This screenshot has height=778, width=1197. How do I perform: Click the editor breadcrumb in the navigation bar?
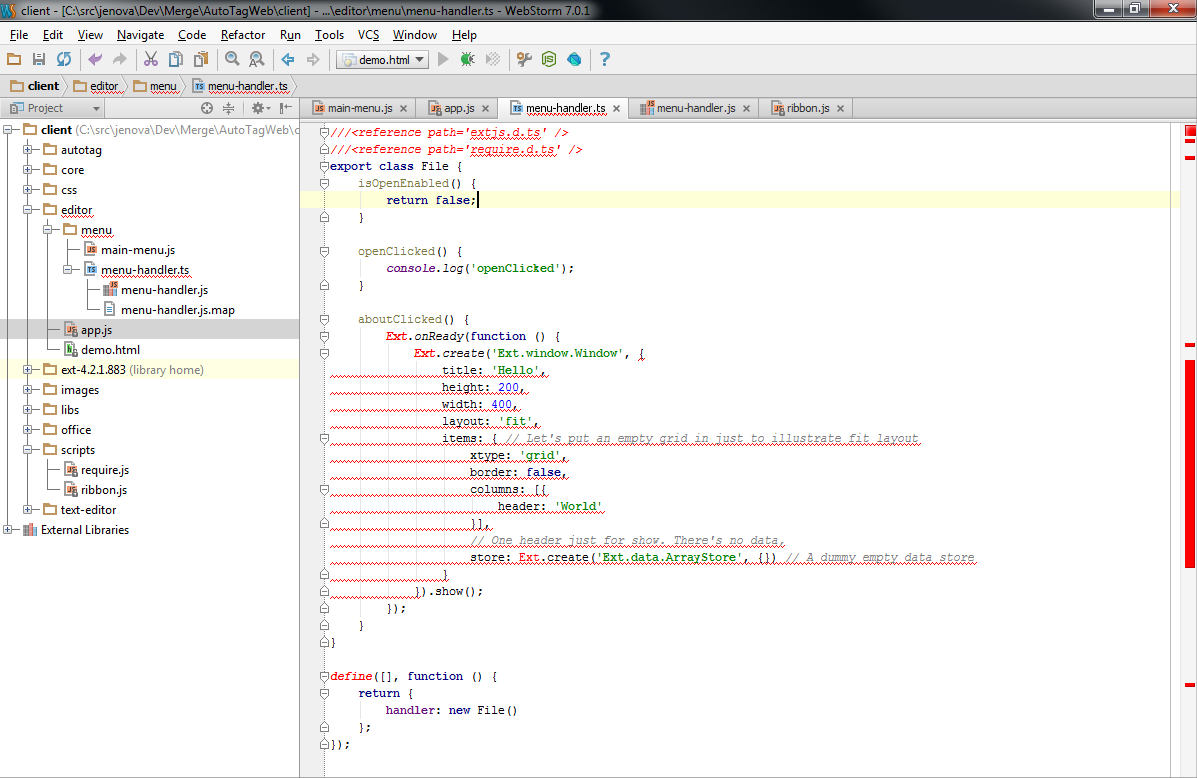(x=96, y=86)
